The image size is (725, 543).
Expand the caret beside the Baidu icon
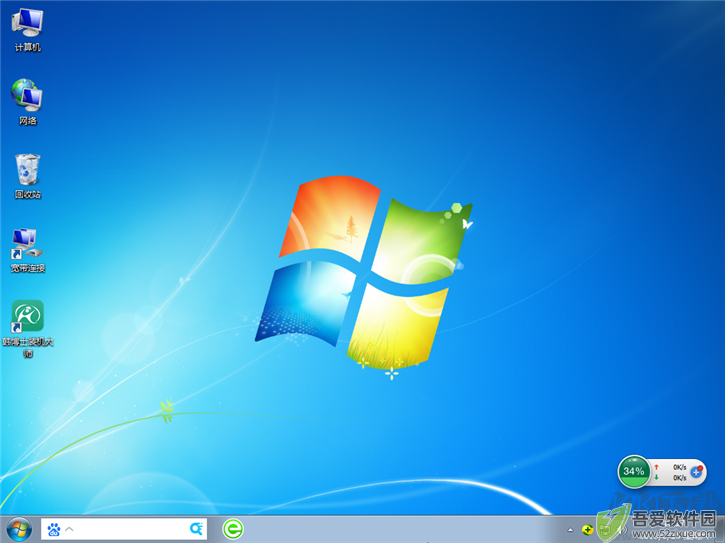pyautogui.click(x=69, y=529)
